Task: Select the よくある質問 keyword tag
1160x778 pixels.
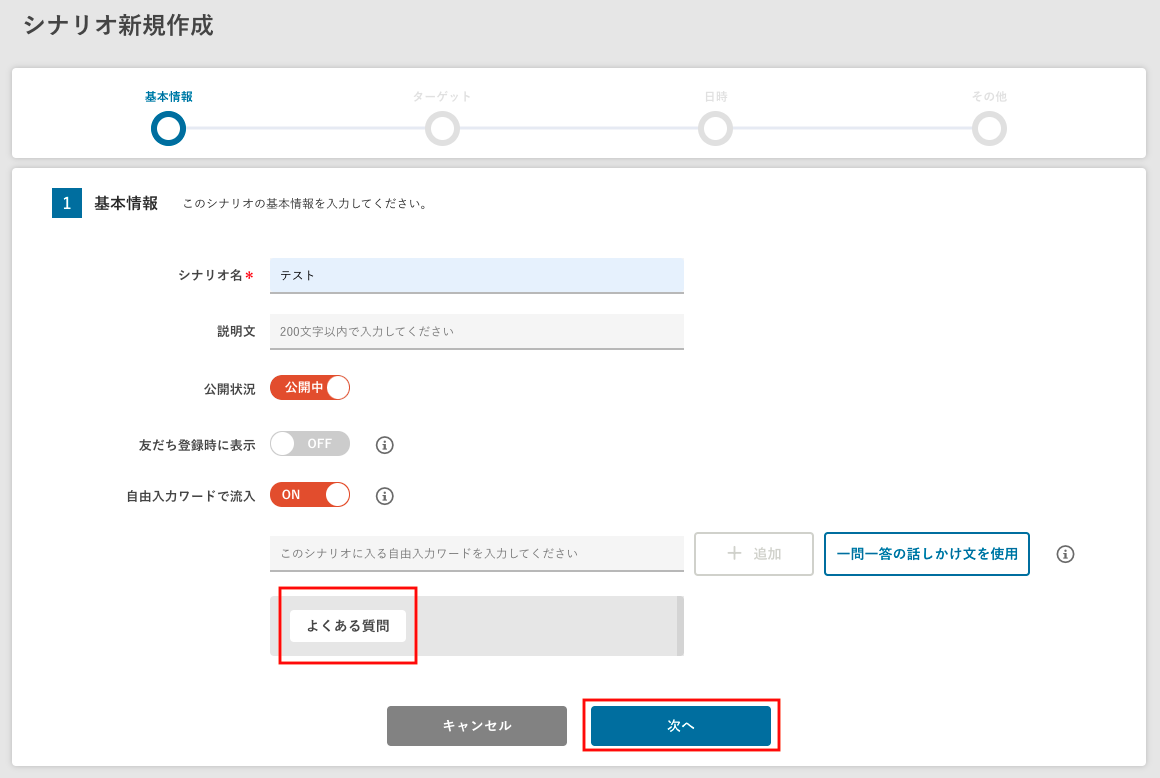Action: pos(348,626)
